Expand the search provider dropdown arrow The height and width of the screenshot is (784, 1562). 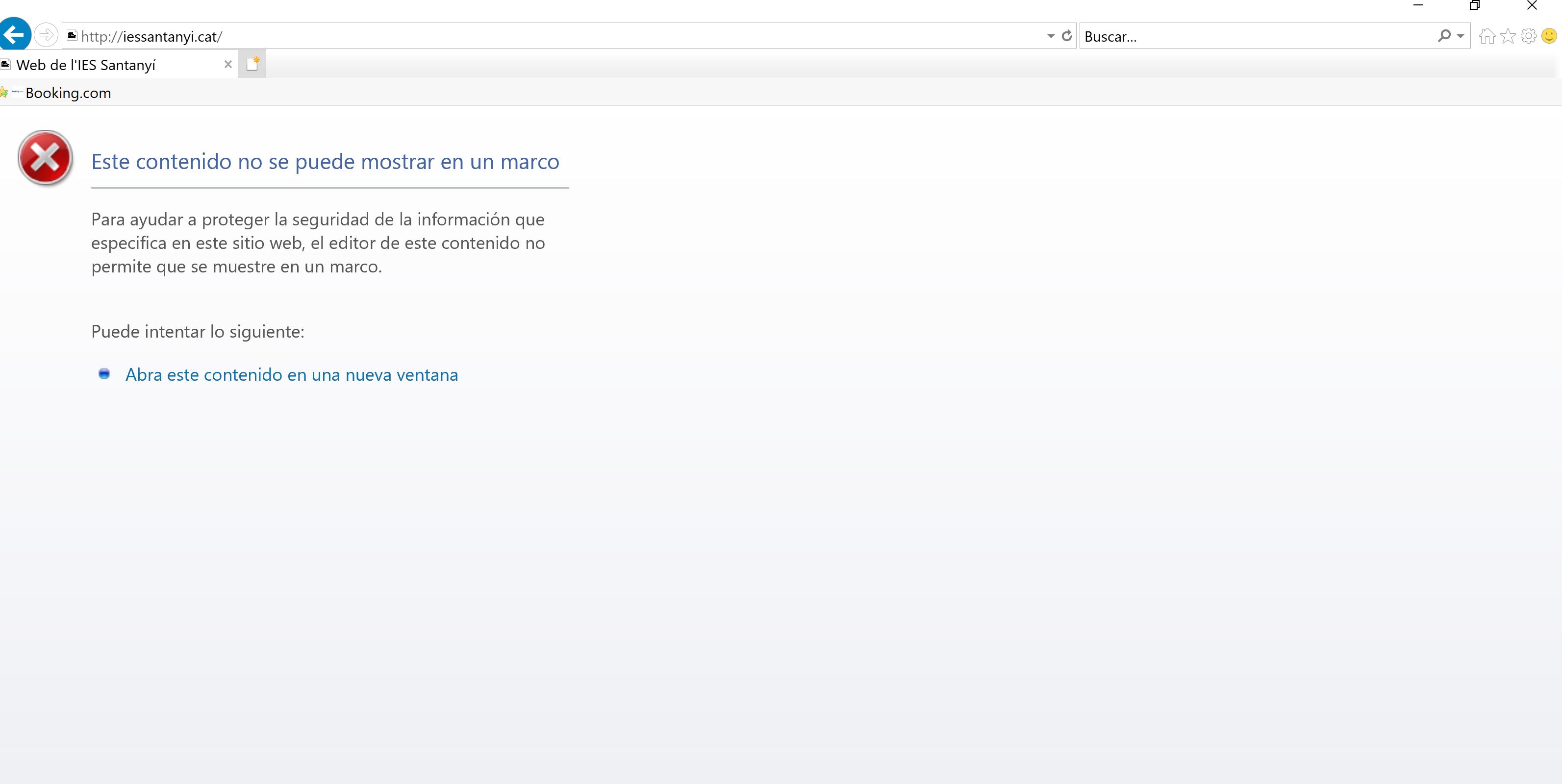tap(1460, 36)
